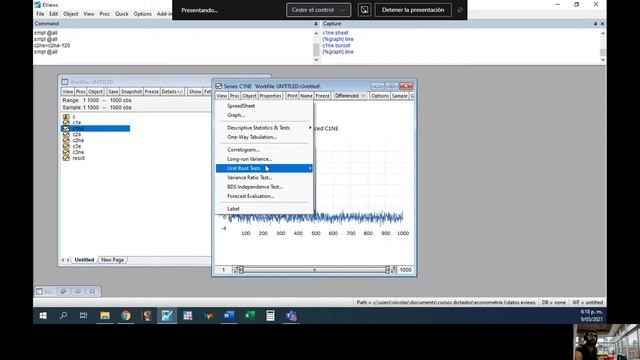Click EViews application icon in title bar
Viewport: 640px width, 360px height.
(38, 4)
